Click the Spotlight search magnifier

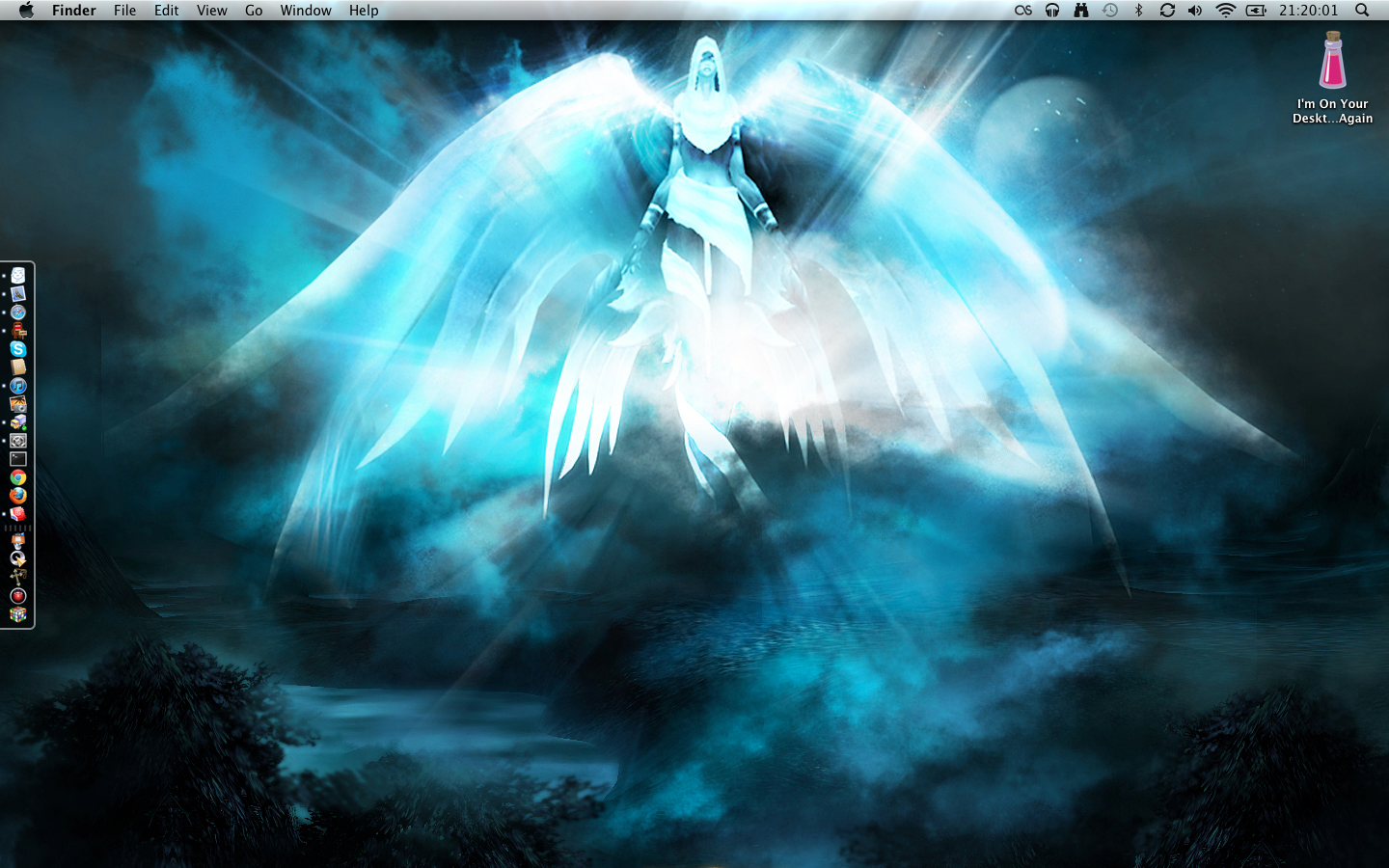pyautogui.click(x=1362, y=11)
